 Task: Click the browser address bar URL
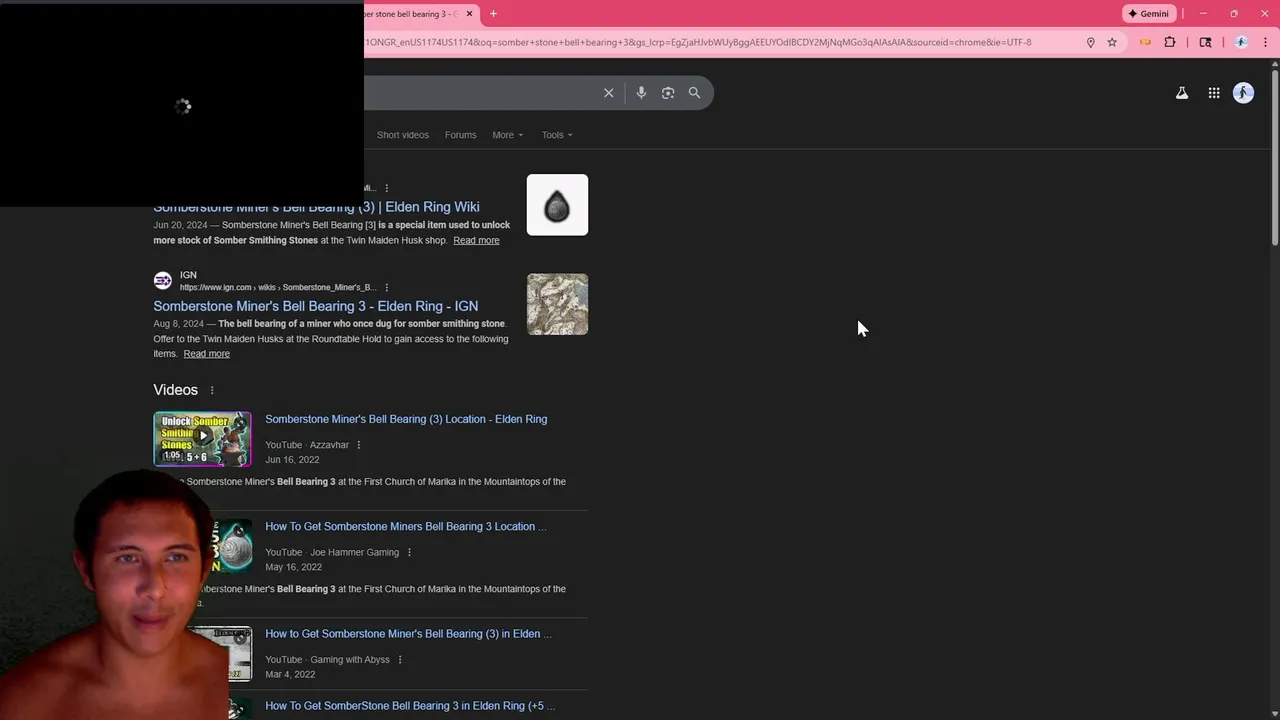(700, 42)
